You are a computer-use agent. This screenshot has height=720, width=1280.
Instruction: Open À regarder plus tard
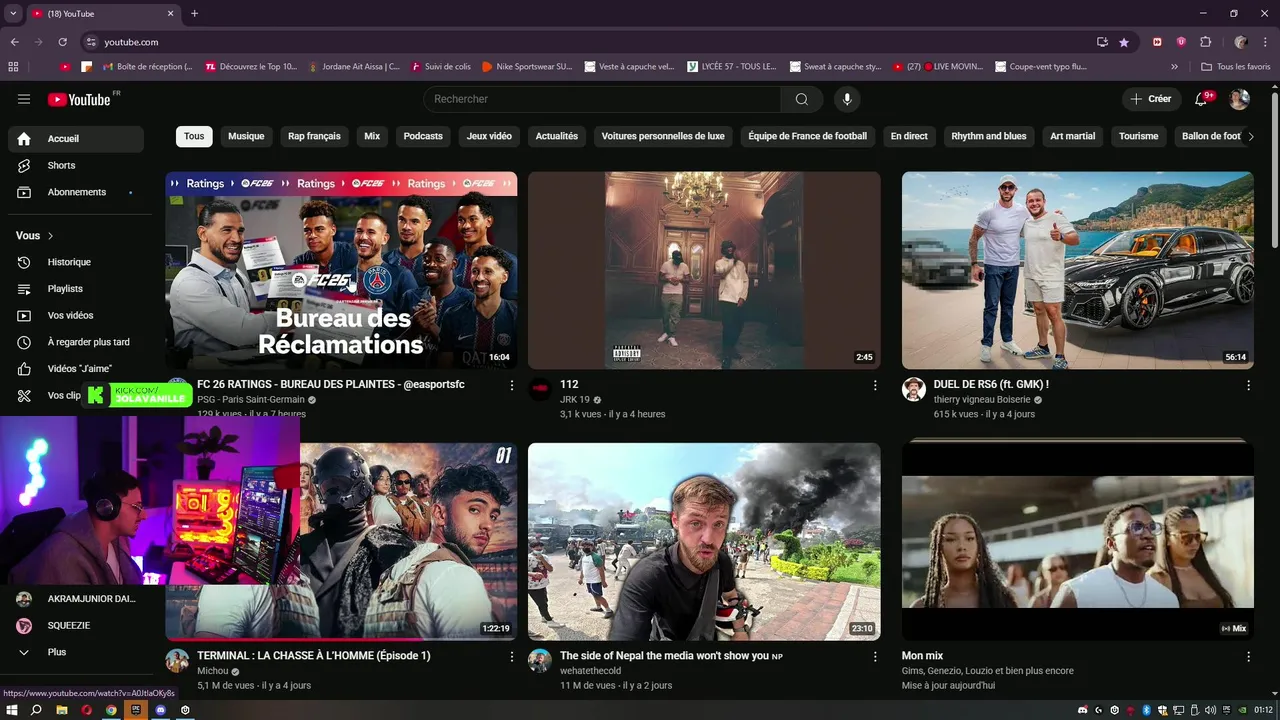click(76, 342)
